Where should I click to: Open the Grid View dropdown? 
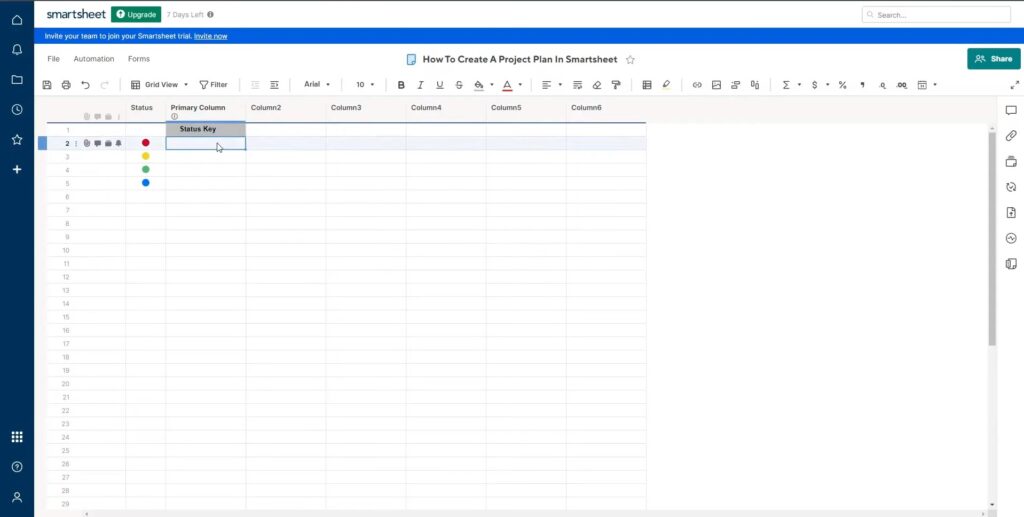[x=160, y=85]
